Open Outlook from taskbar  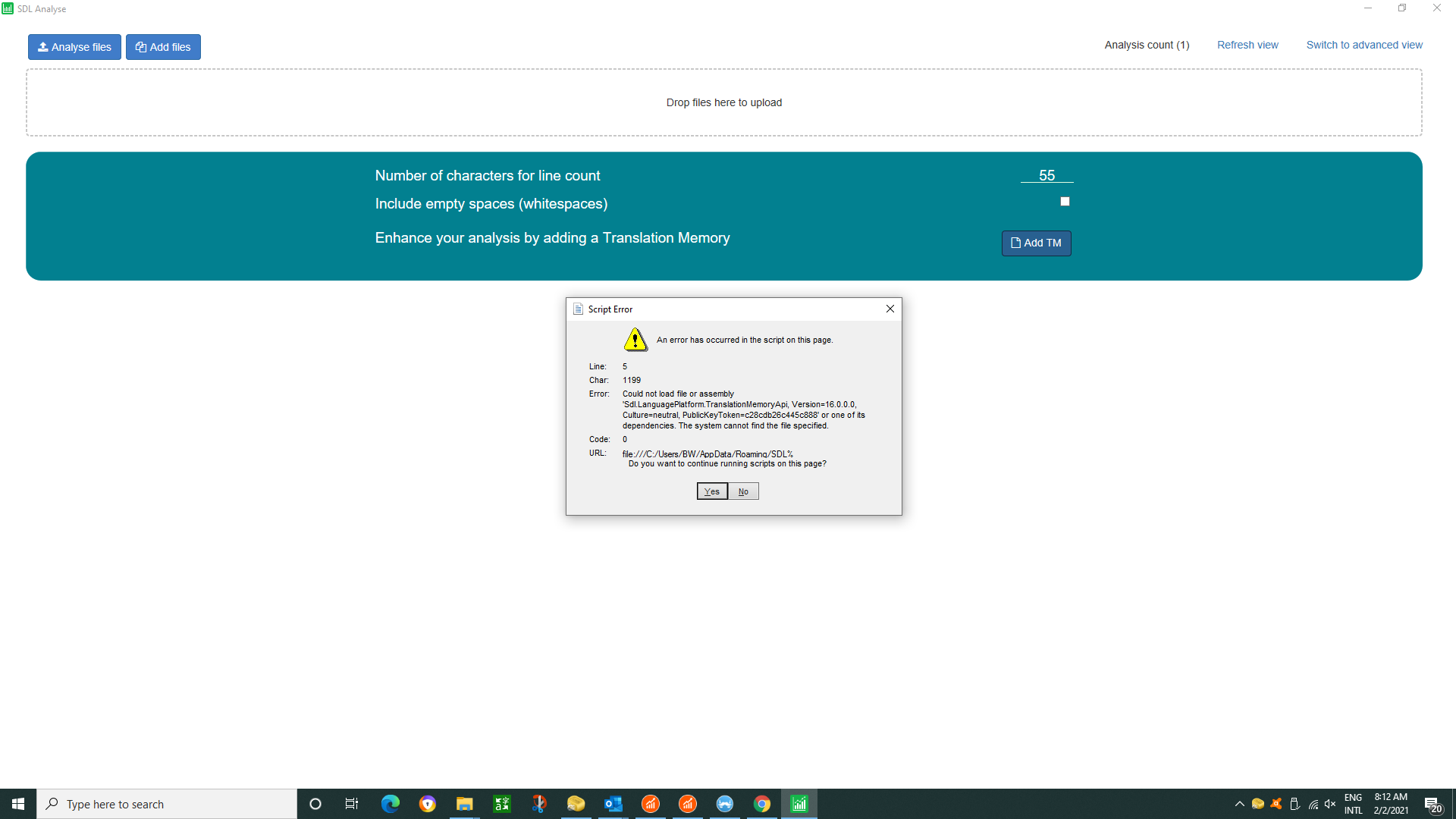click(x=613, y=804)
